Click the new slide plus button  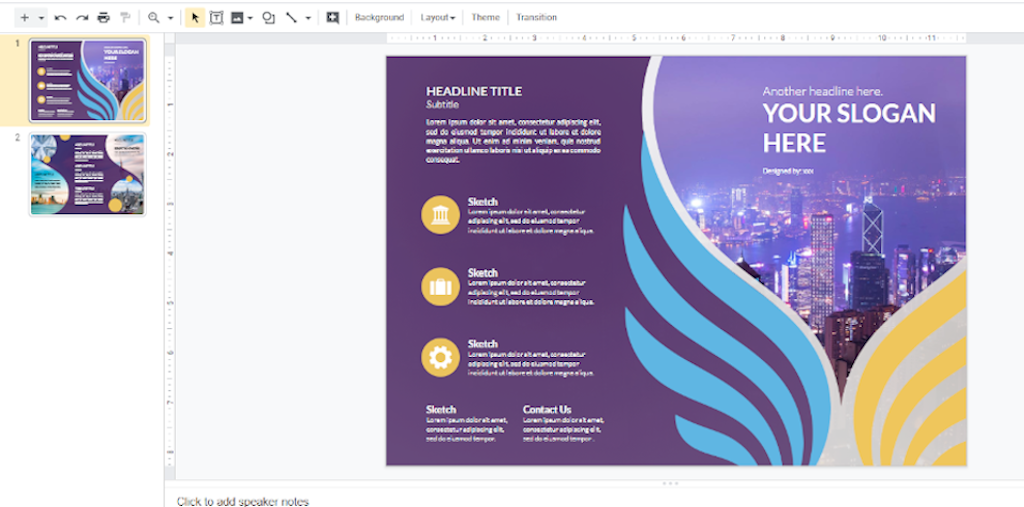25,18
